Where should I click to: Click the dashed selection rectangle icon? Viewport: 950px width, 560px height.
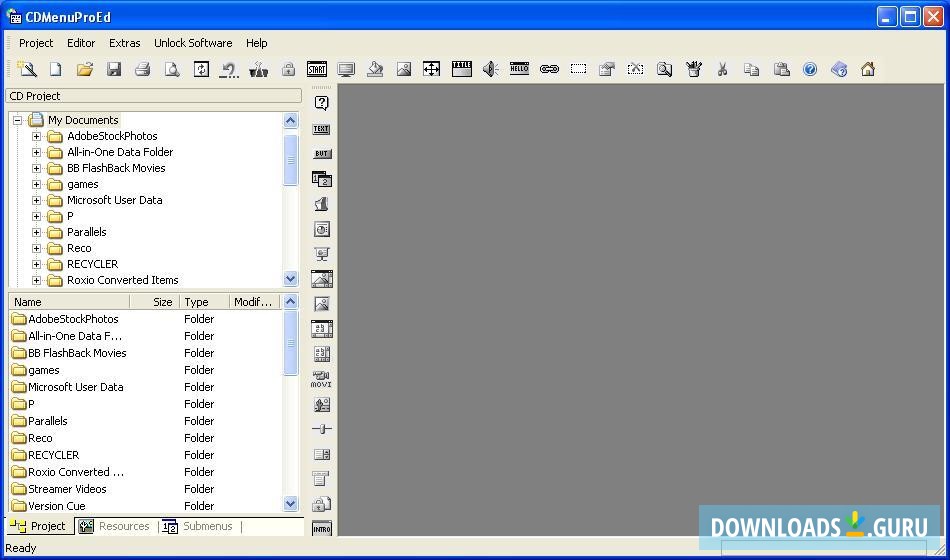click(x=578, y=68)
